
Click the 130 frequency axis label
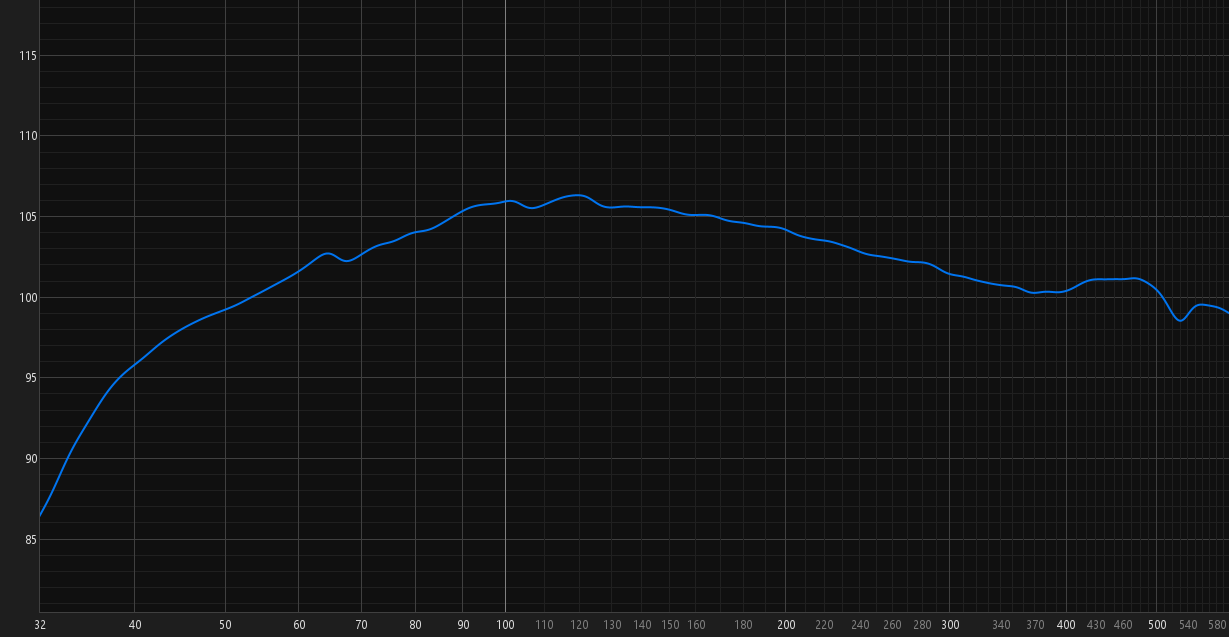tap(612, 625)
